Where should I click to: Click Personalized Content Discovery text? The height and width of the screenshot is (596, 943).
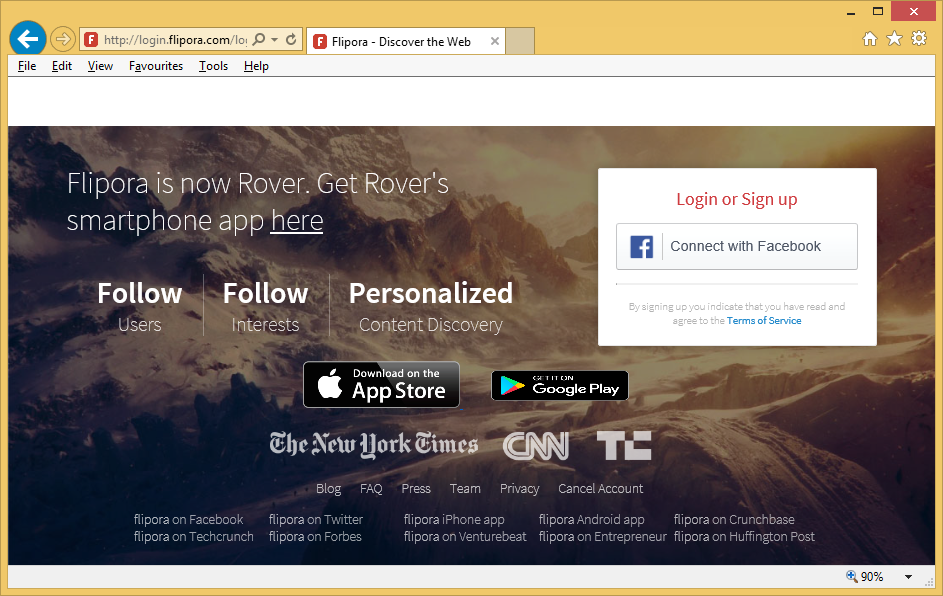[x=431, y=306]
